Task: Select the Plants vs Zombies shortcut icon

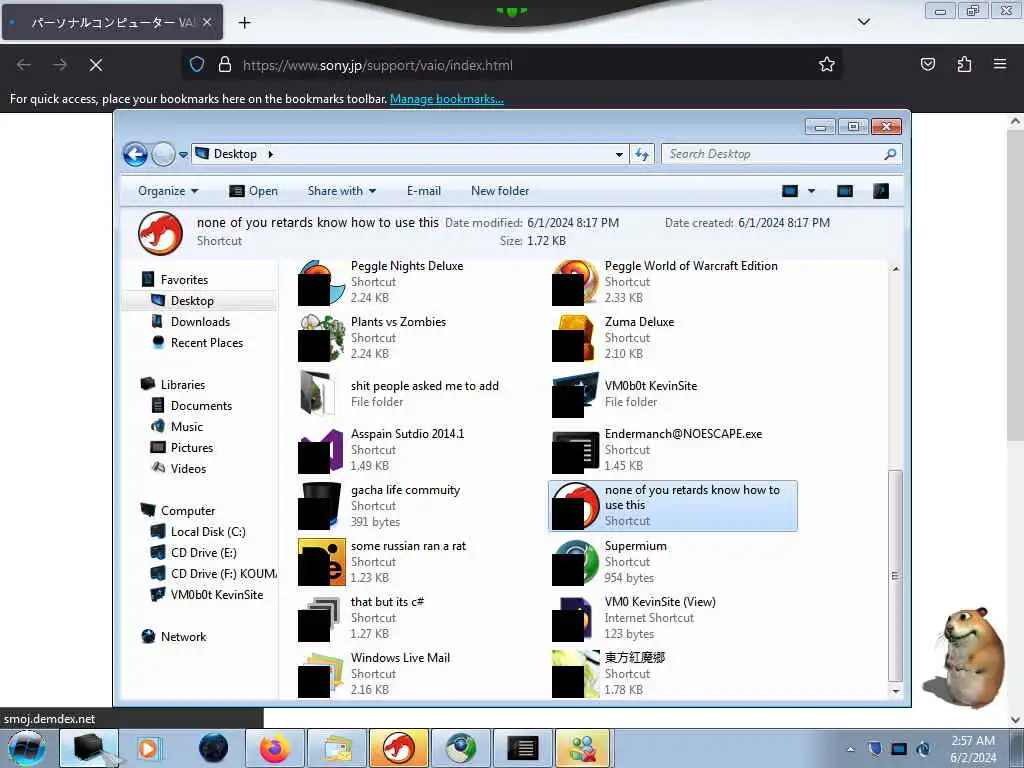Action: point(321,338)
